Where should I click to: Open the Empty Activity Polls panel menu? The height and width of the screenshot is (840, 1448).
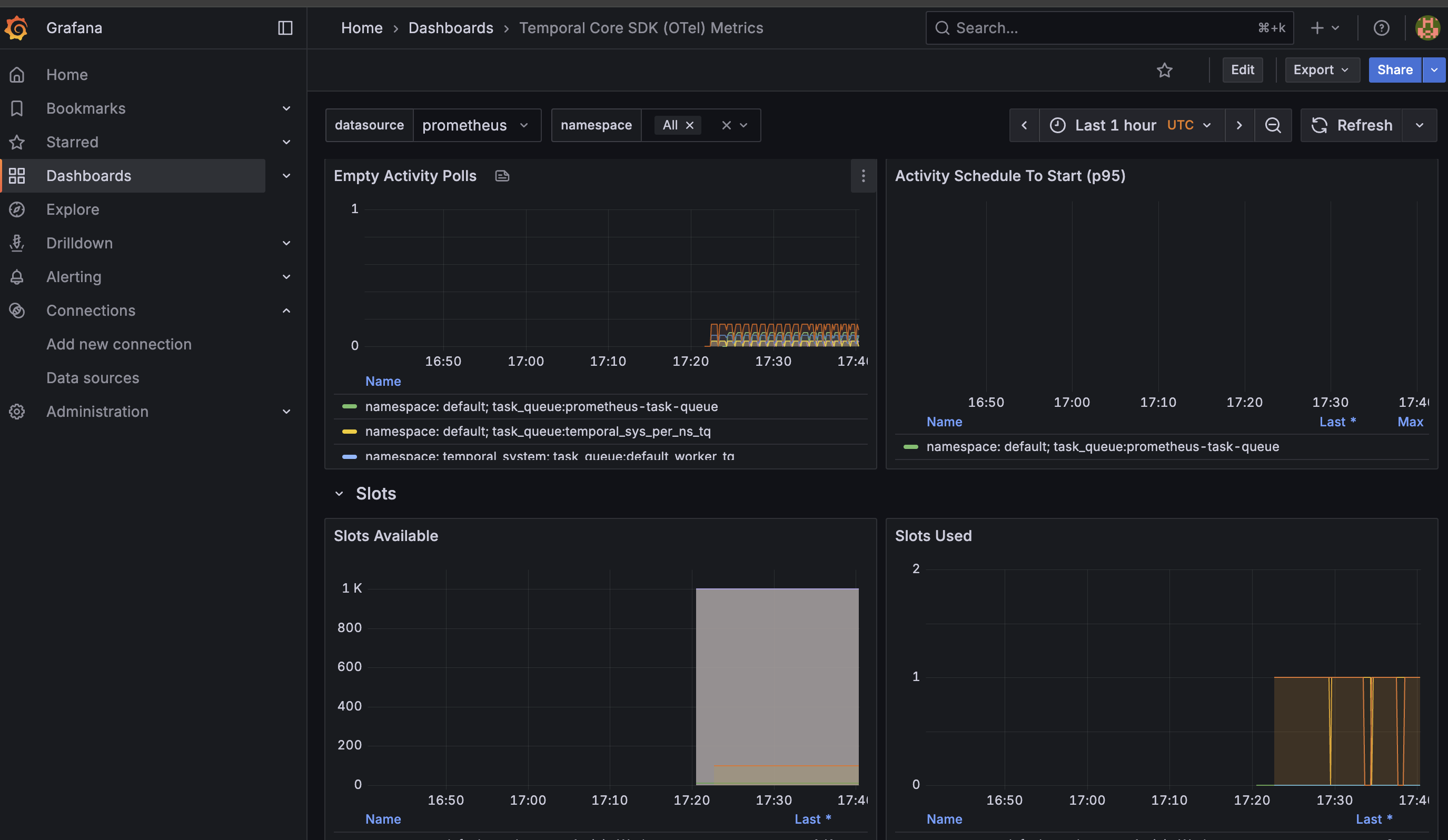click(863, 176)
